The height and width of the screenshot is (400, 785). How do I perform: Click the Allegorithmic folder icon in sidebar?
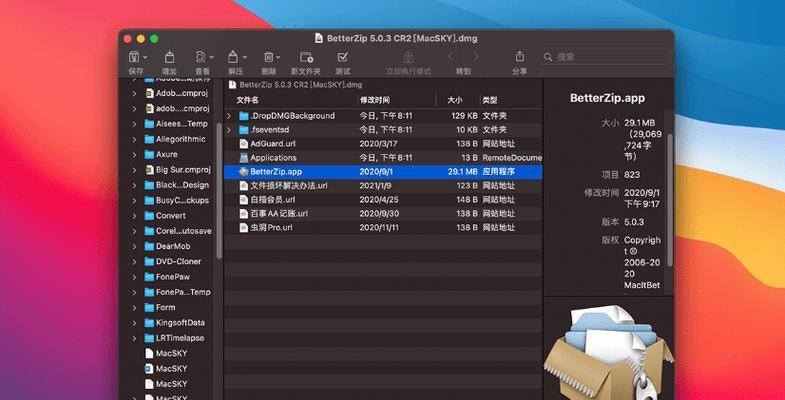149,139
